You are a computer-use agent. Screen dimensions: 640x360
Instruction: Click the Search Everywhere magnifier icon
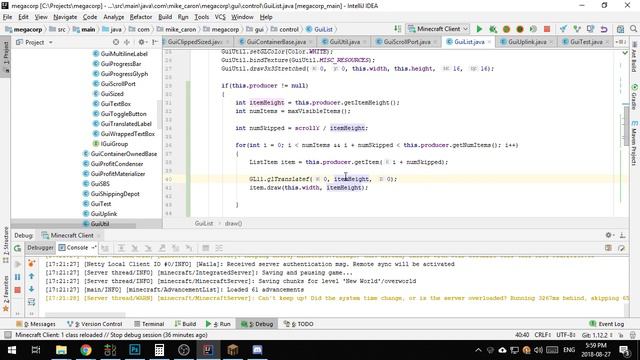[x=633, y=29]
